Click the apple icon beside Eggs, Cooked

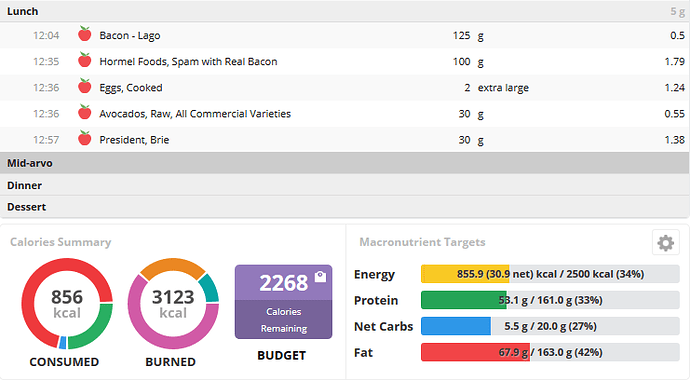[x=84, y=86]
